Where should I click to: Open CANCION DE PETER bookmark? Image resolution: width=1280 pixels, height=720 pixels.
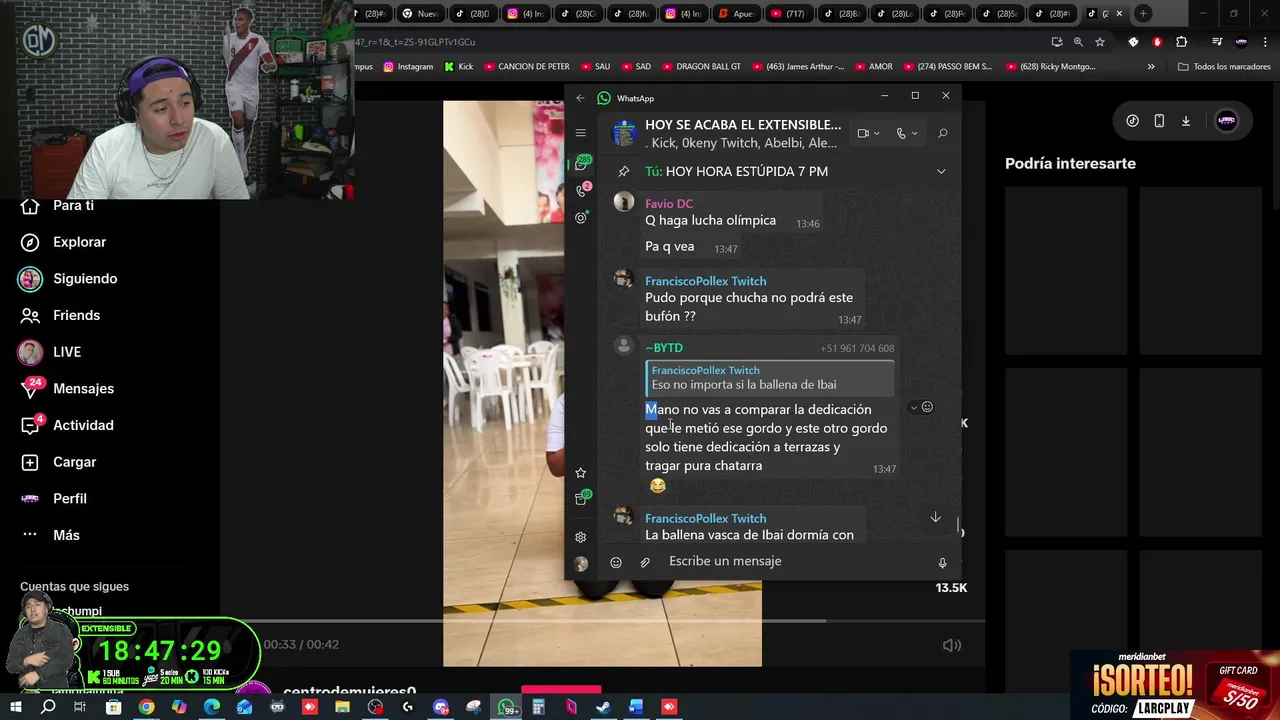coord(527,67)
